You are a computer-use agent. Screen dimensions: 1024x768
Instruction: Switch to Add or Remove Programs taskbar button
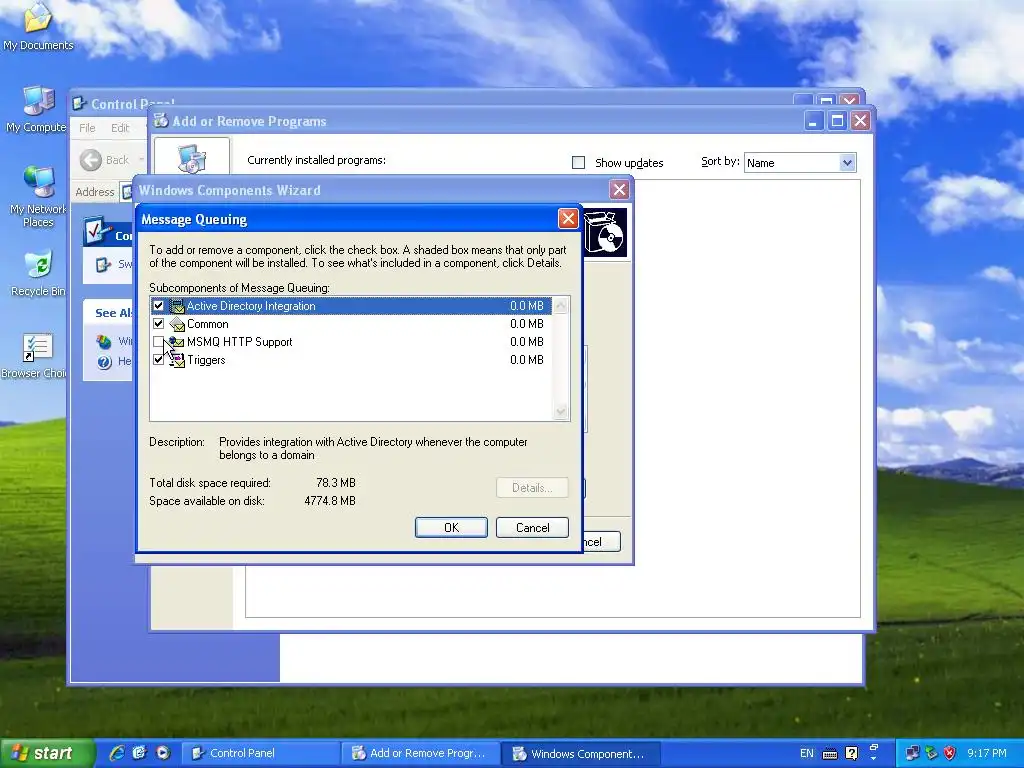click(420, 753)
